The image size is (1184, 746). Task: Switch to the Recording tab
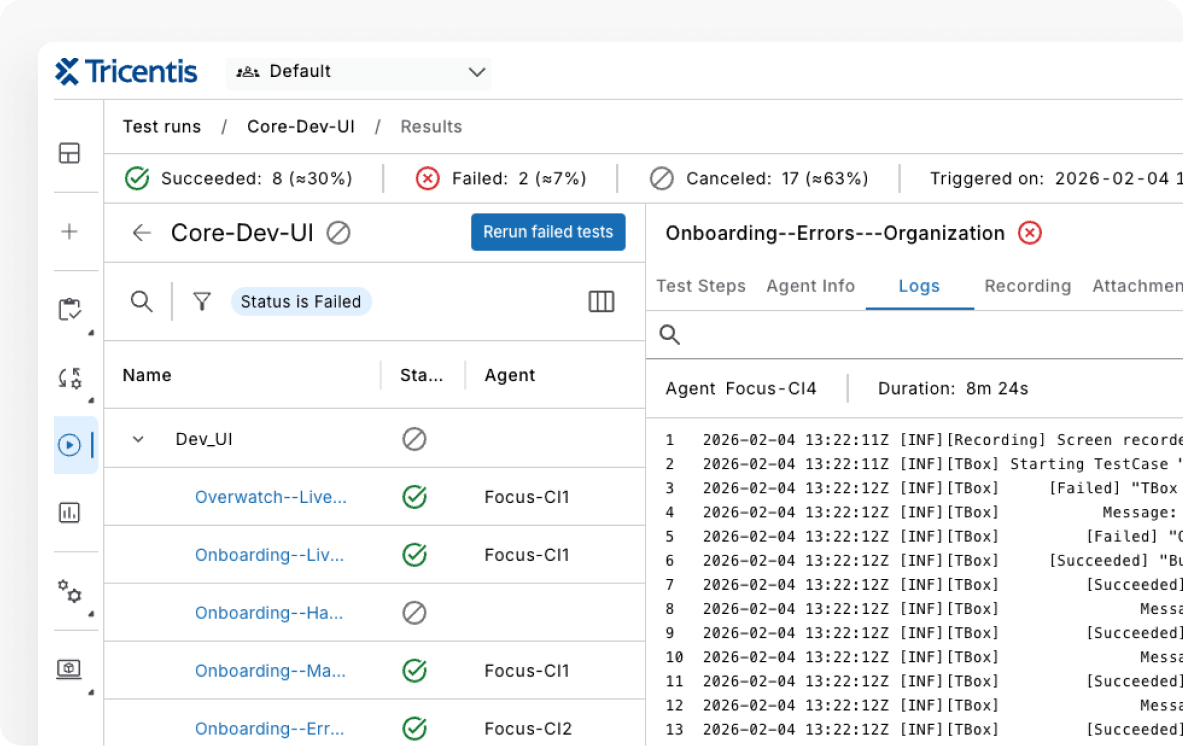tap(1027, 286)
